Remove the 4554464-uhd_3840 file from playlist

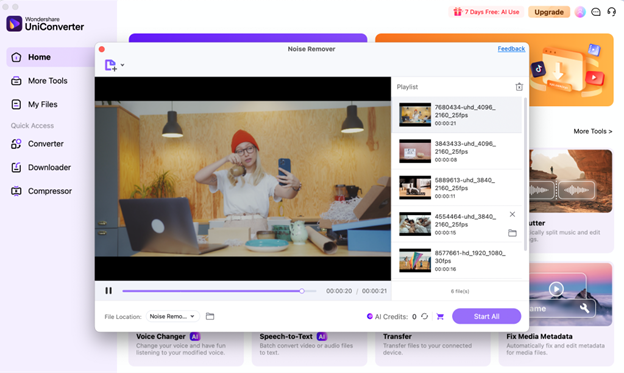point(512,215)
